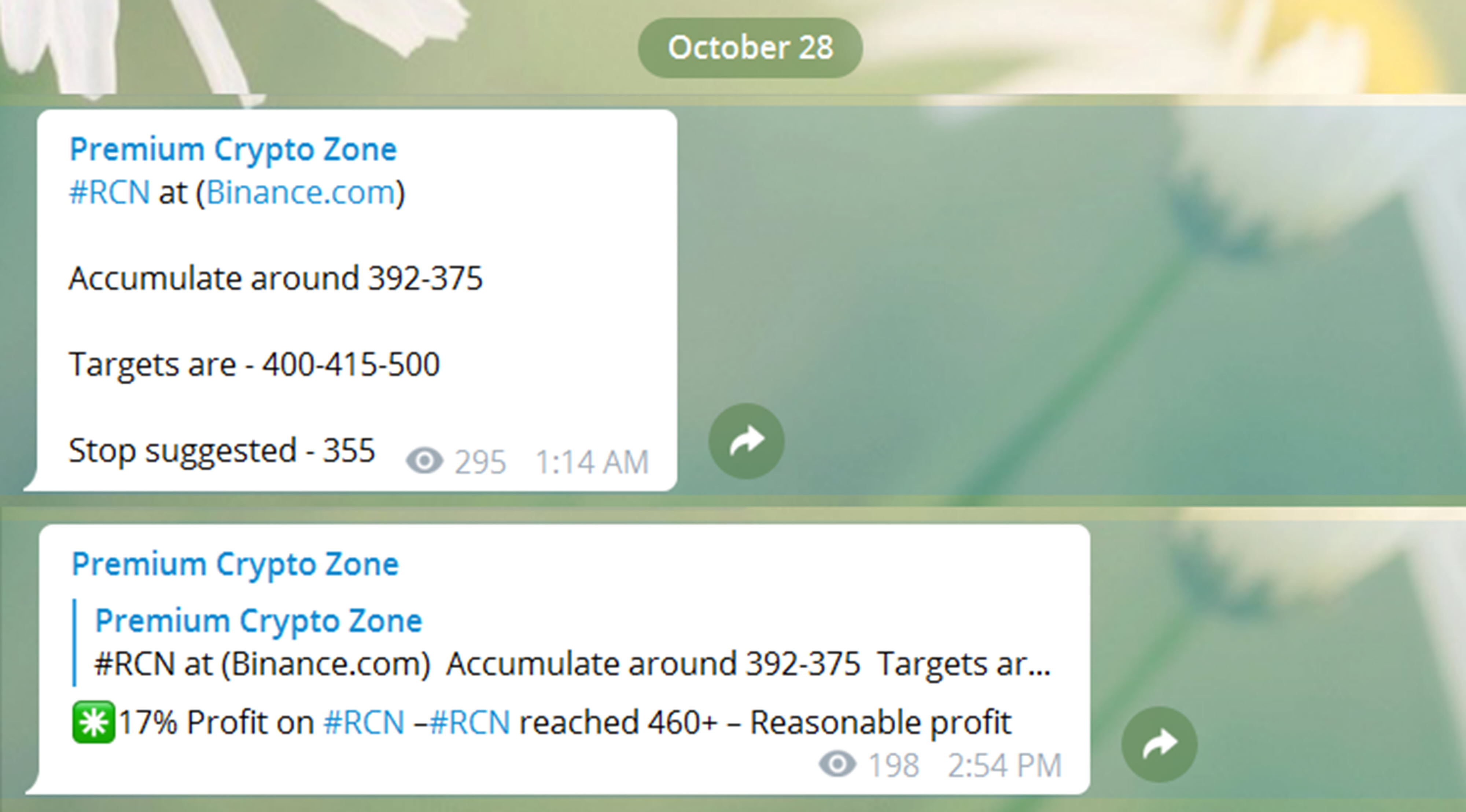Click first #RCN hashtag after 'Profit on'

click(364, 723)
